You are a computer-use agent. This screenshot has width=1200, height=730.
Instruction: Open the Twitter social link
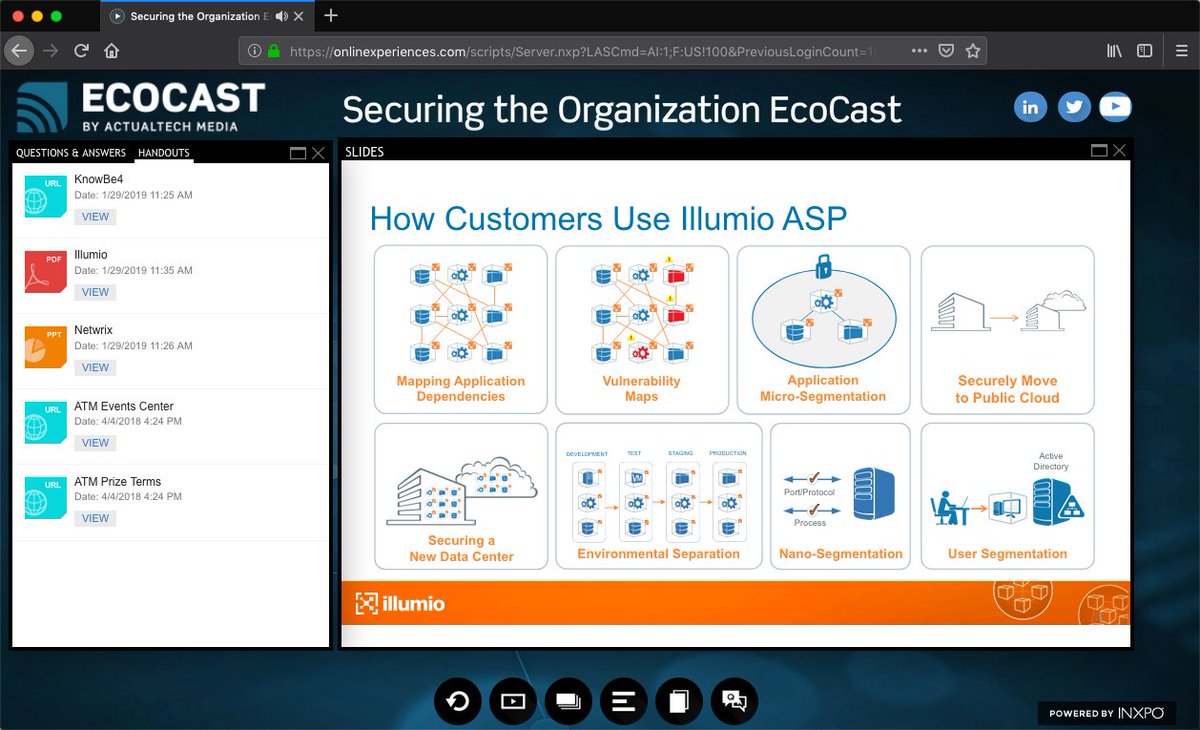[1074, 106]
